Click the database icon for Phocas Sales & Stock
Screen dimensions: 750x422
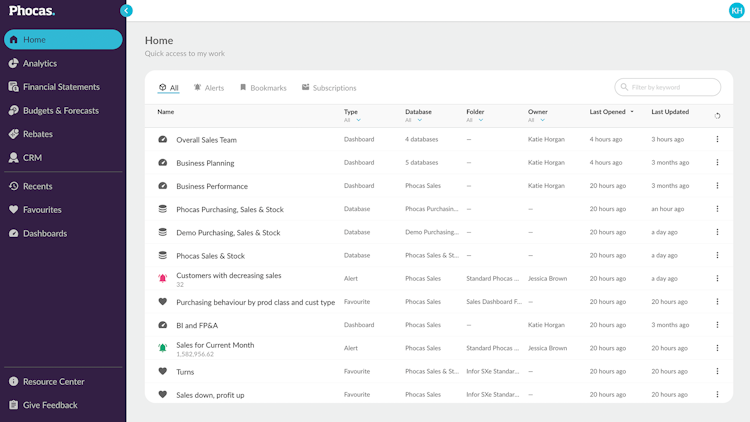pyautogui.click(x=163, y=256)
